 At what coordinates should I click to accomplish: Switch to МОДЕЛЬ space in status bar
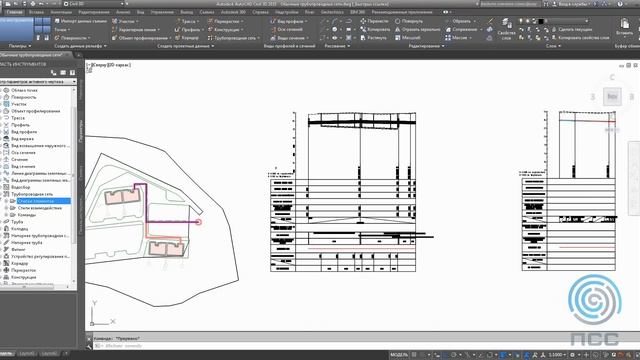tap(399, 355)
